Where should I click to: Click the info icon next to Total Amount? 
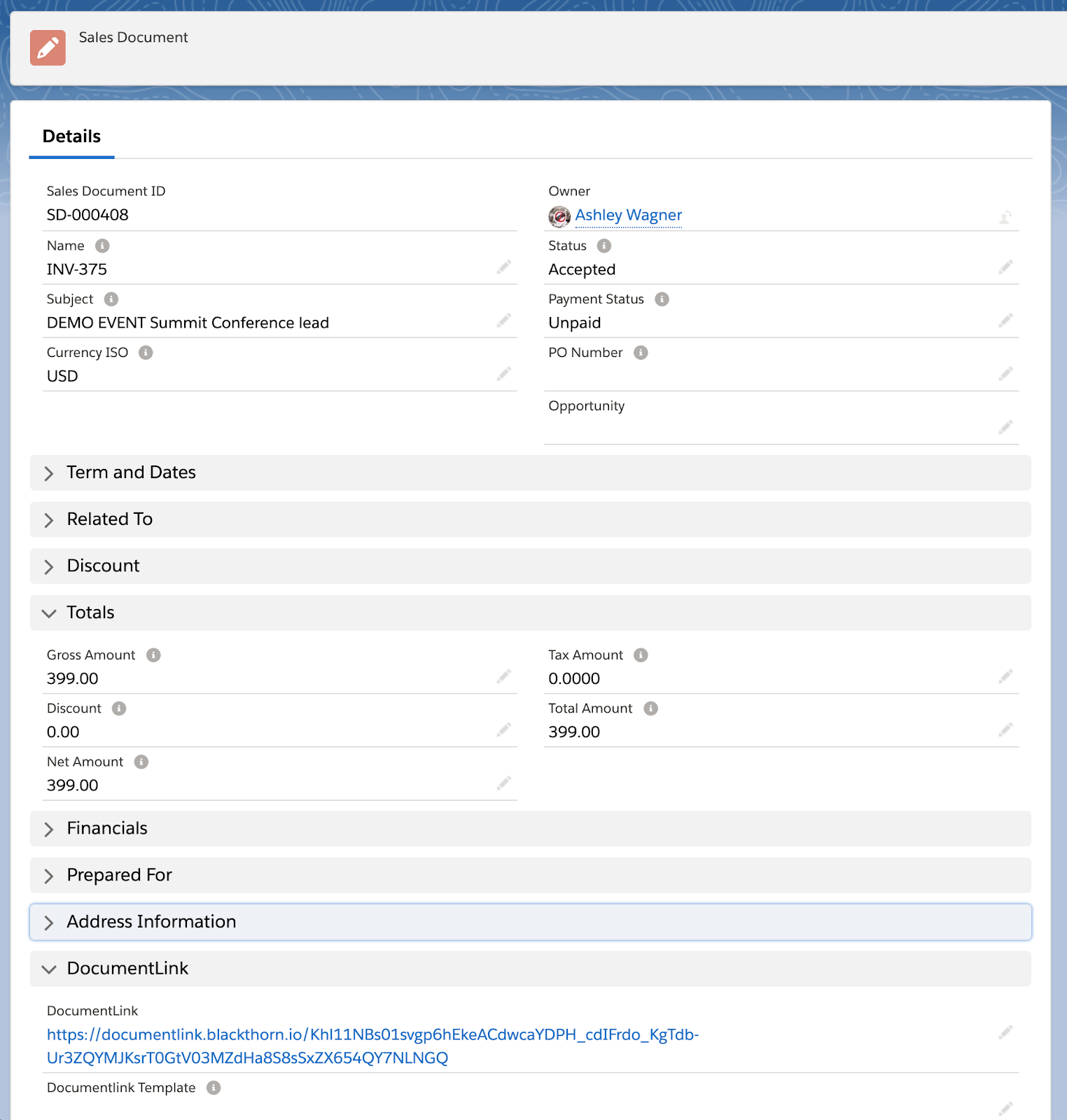pos(650,708)
